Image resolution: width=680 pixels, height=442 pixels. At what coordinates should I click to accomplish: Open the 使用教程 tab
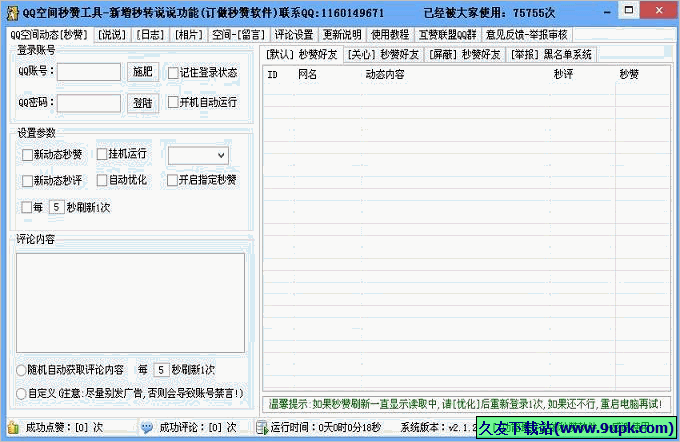pos(390,35)
